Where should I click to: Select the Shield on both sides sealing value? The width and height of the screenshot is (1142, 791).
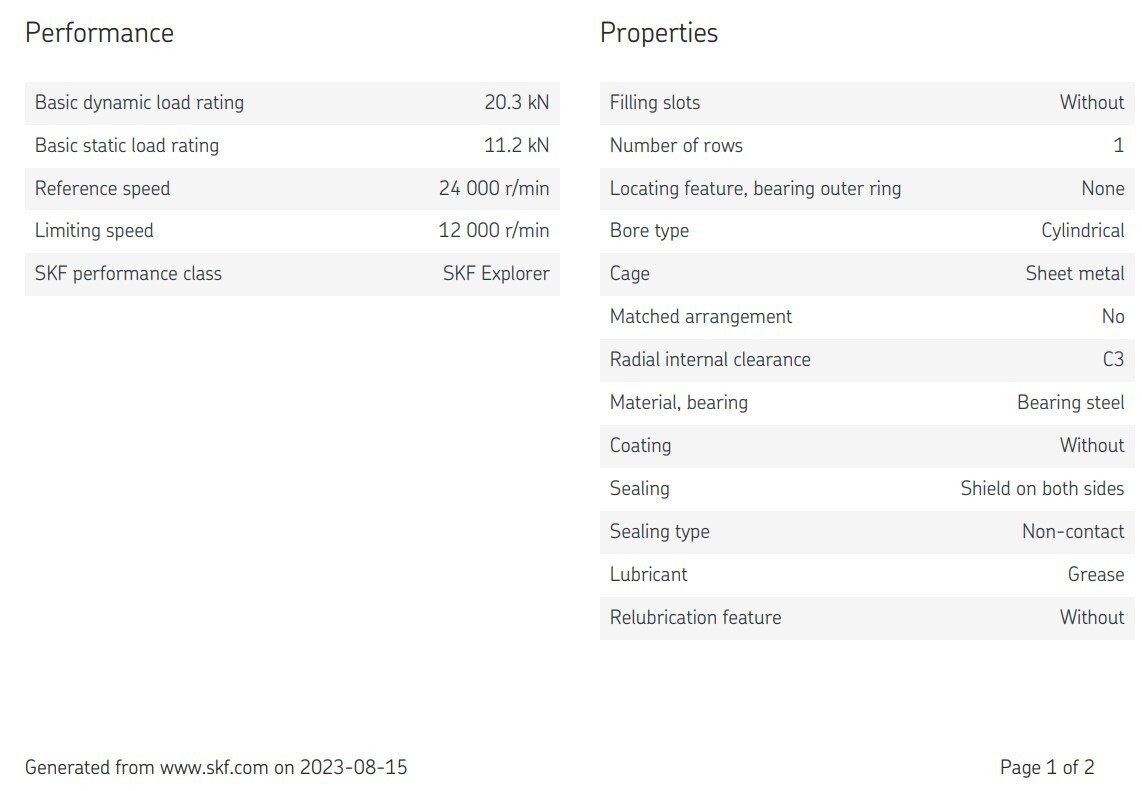[1042, 489]
